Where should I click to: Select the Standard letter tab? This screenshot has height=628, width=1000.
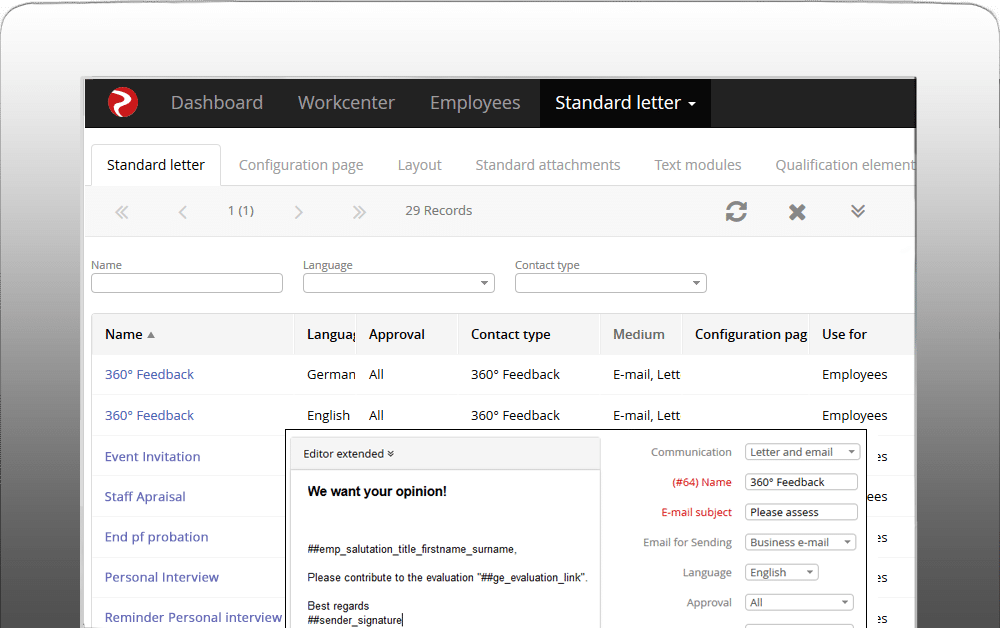(x=156, y=165)
